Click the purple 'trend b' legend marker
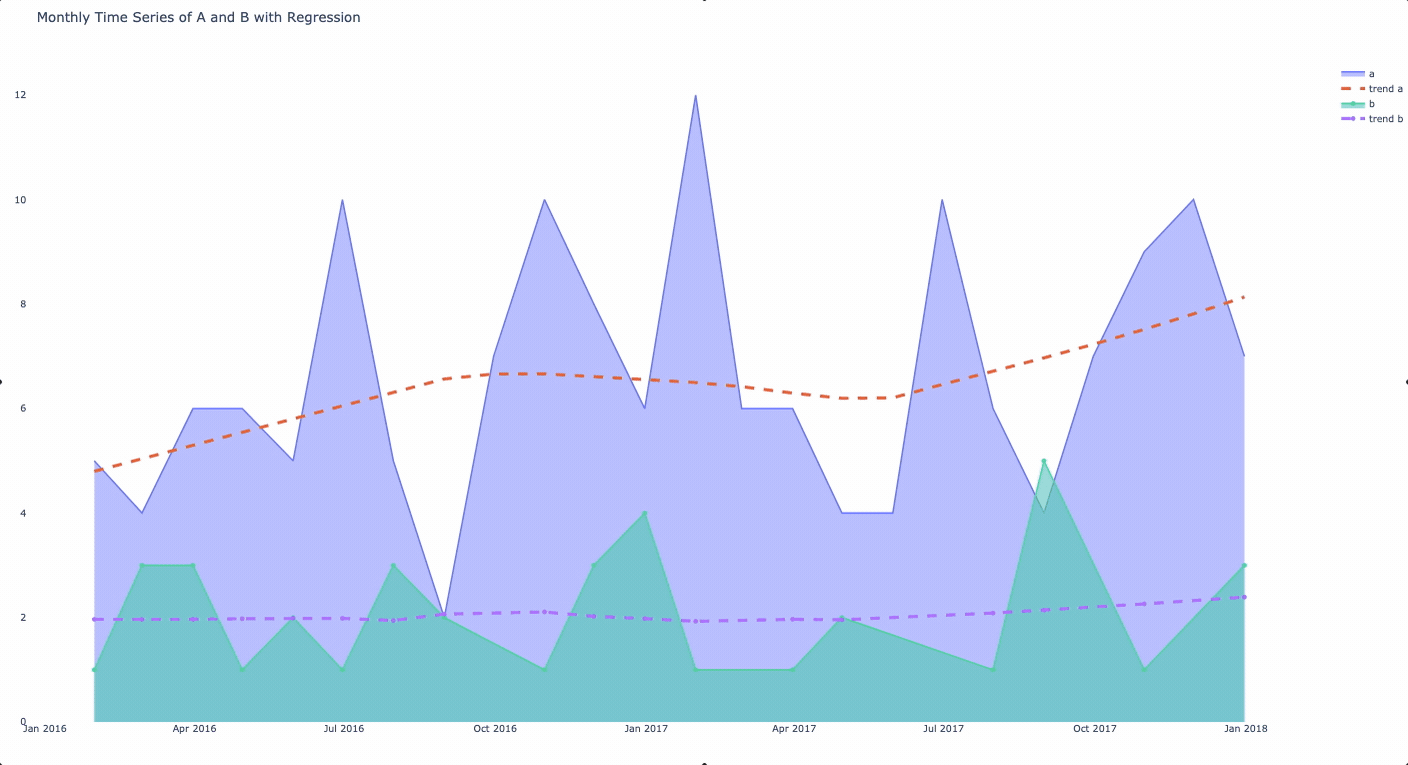 click(x=1353, y=119)
